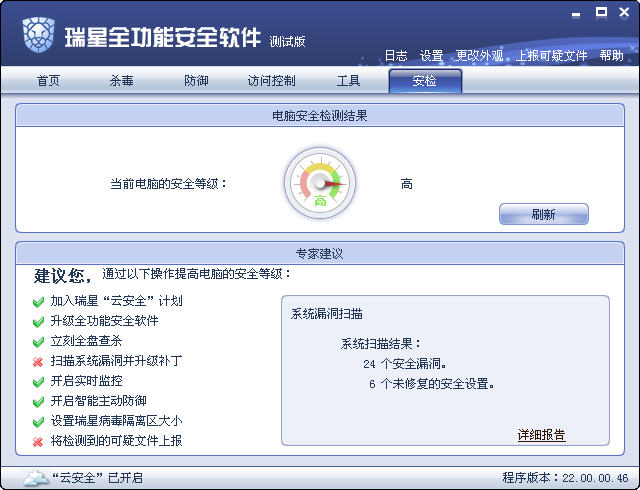Click red cross beside 将检测到的可疑文件上报
The height and width of the screenshot is (490, 640).
[38, 441]
